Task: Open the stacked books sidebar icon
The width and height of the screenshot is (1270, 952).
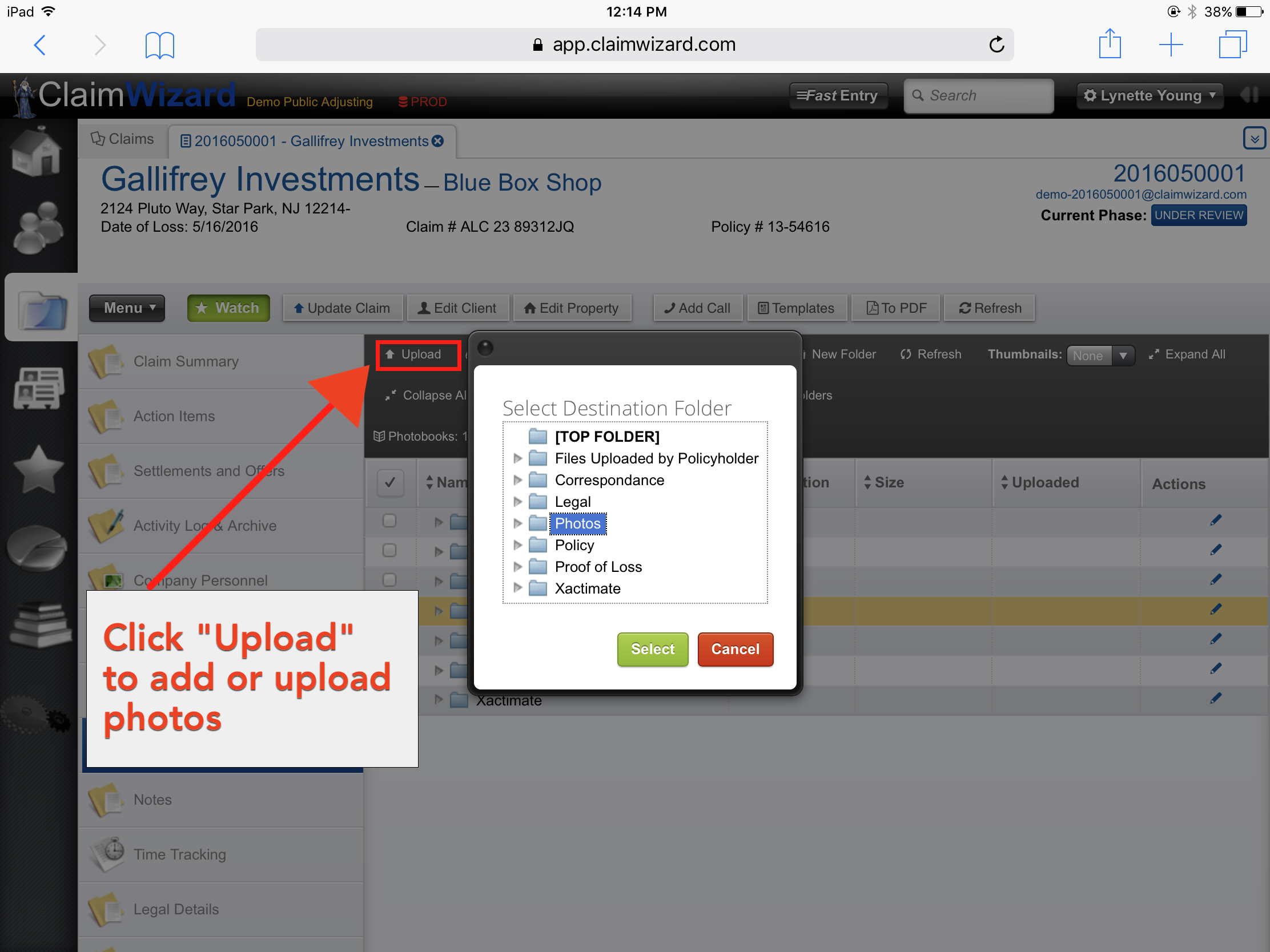Action: [39, 624]
